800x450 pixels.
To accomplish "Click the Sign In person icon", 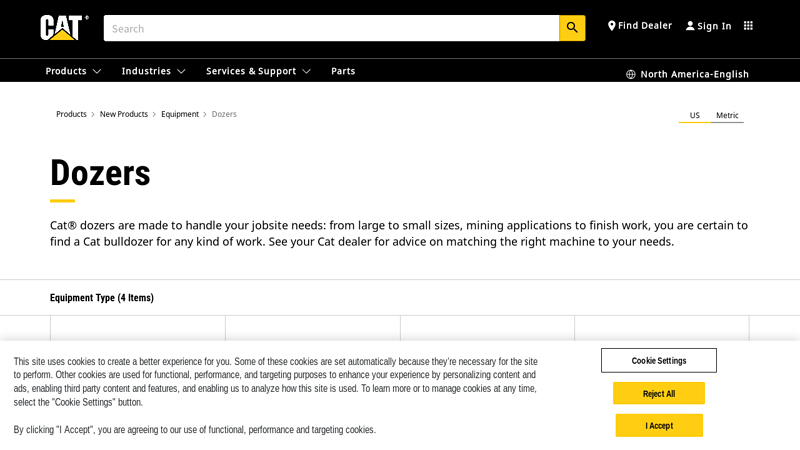I will point(690,26).
